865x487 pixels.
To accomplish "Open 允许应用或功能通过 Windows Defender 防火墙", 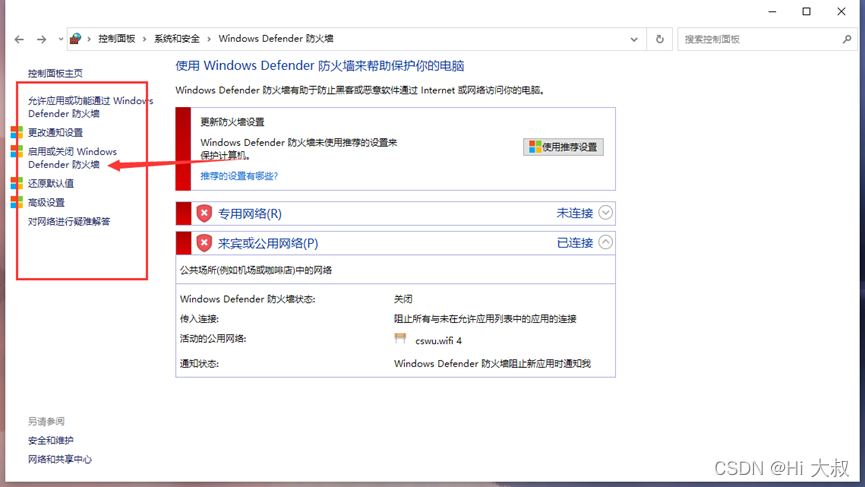I will tap(90, 107).
